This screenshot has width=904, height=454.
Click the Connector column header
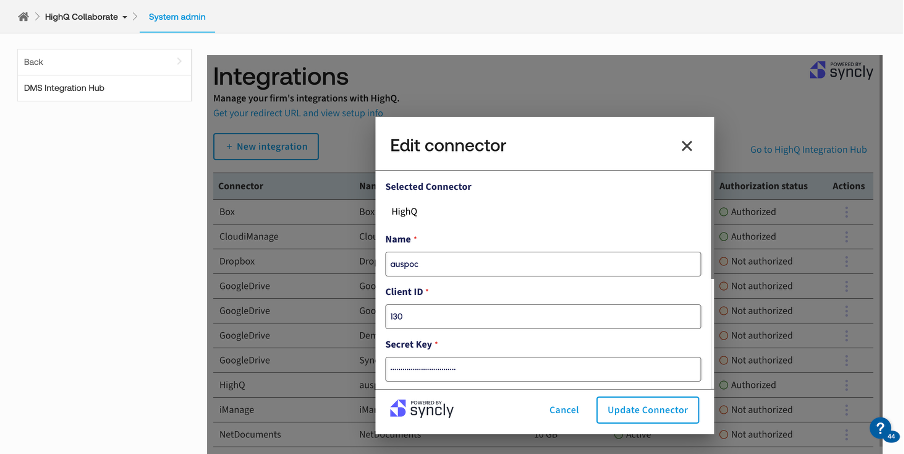point(240,186)
